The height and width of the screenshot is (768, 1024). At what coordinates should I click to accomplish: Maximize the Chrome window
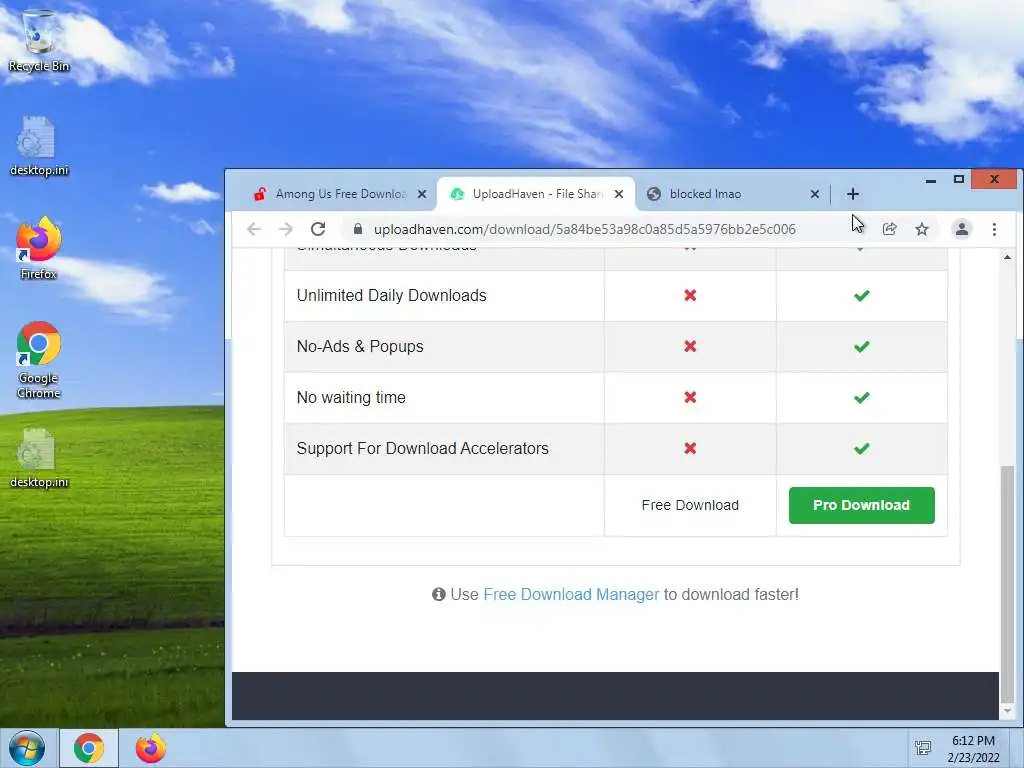click(958, 180)
